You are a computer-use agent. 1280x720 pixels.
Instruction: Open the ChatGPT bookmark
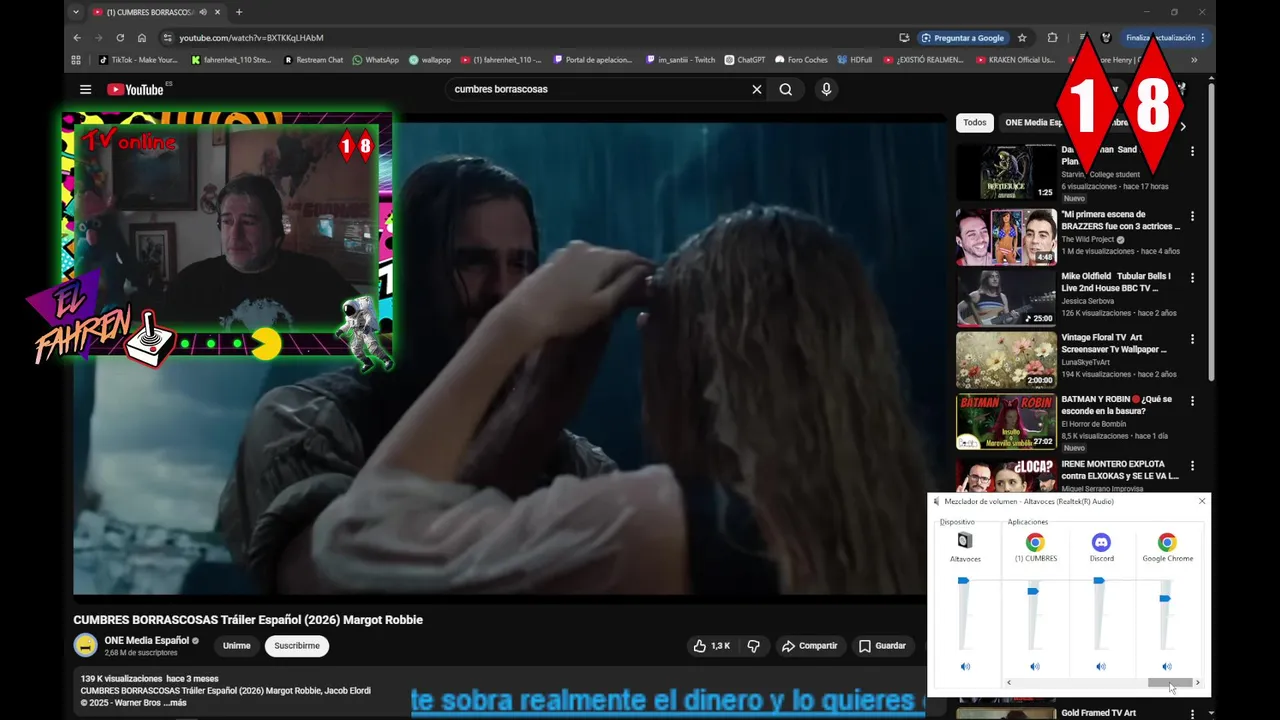744,60
